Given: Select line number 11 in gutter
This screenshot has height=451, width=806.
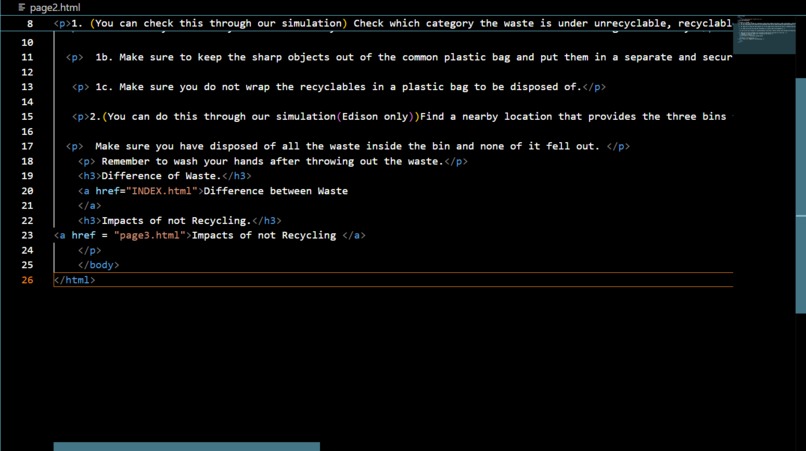Looking at the screenshot, I should tap(27, 58).
